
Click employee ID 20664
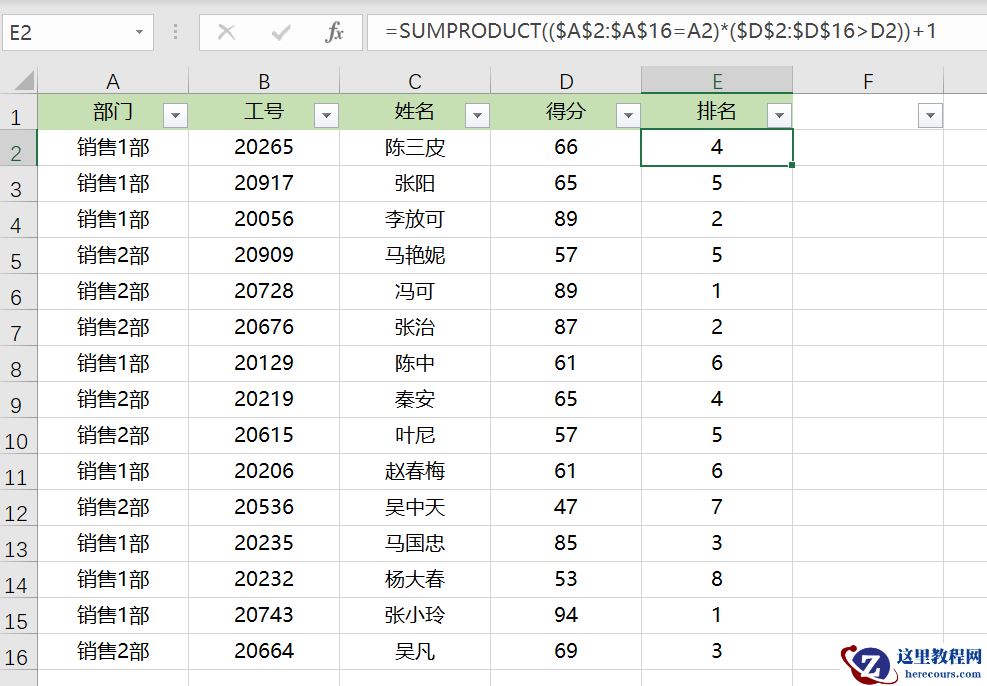pos(264,651)
